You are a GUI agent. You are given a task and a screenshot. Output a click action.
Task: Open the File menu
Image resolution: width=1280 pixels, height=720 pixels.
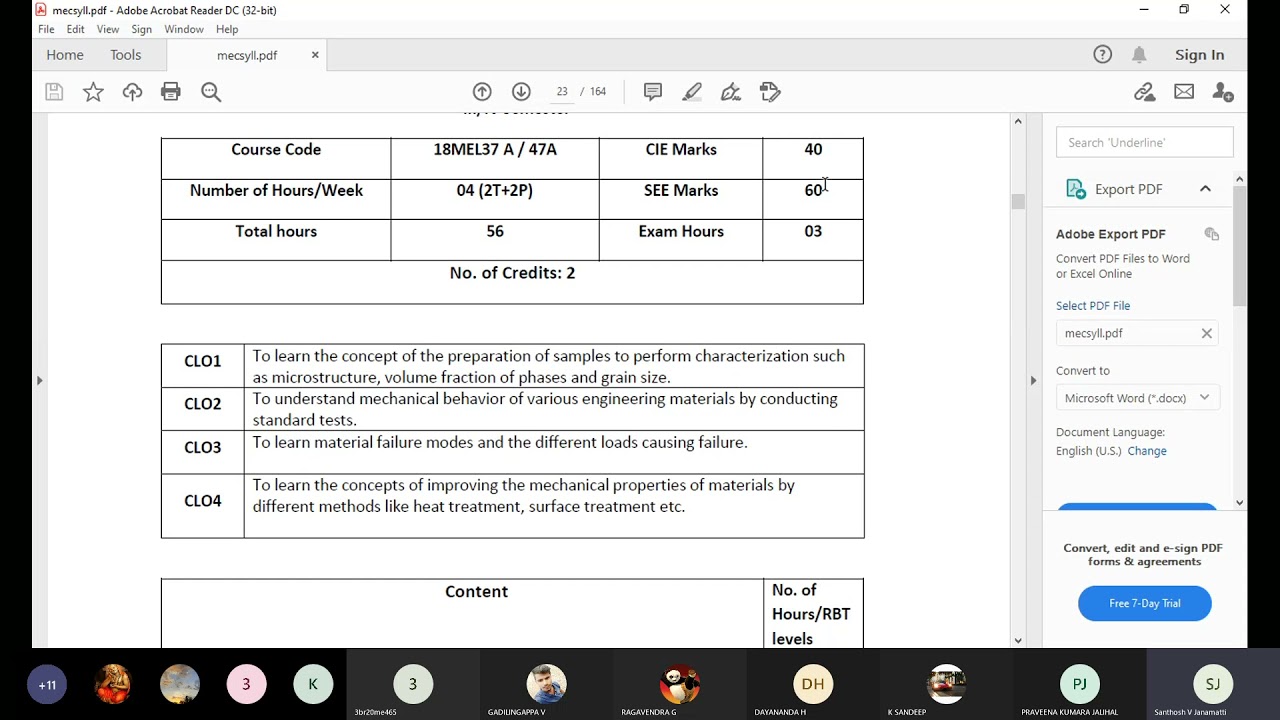coord(46,30)
